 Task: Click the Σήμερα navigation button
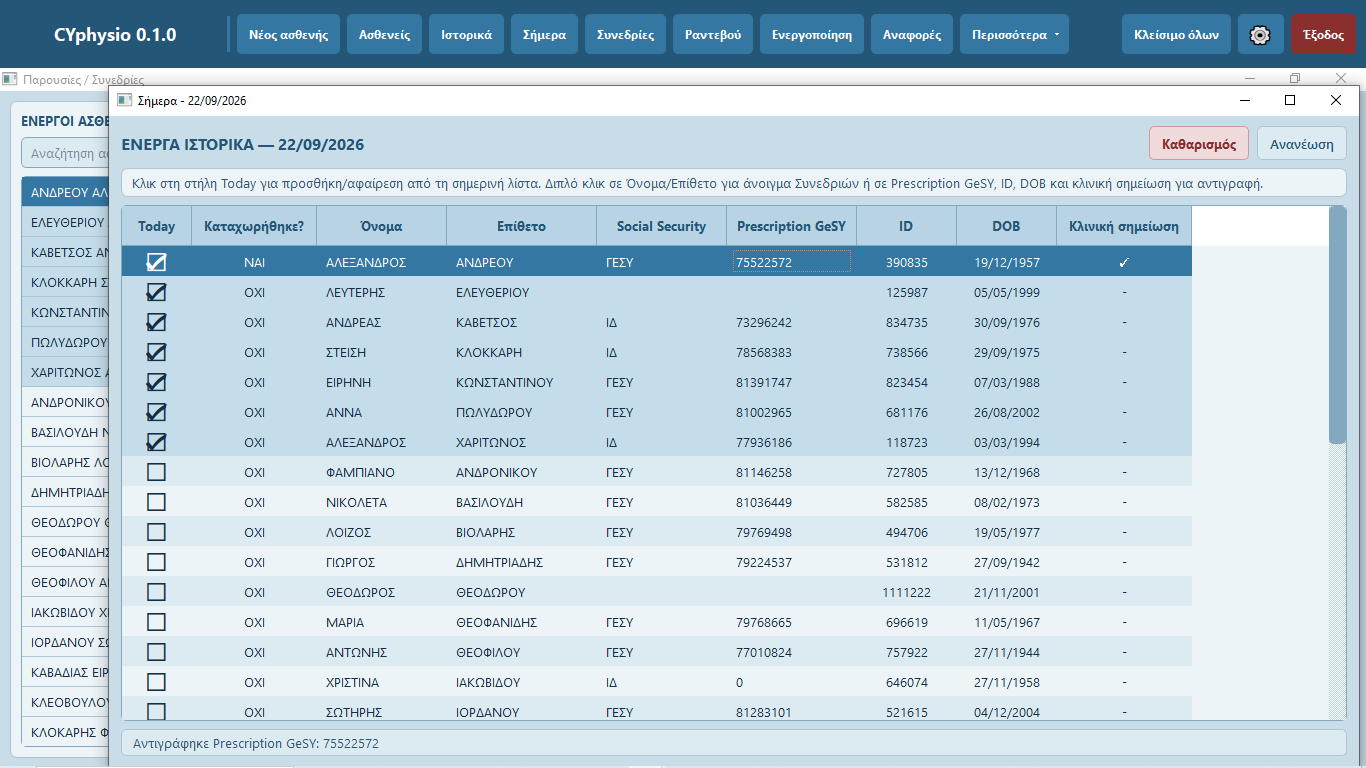click(x=544, y=34)
